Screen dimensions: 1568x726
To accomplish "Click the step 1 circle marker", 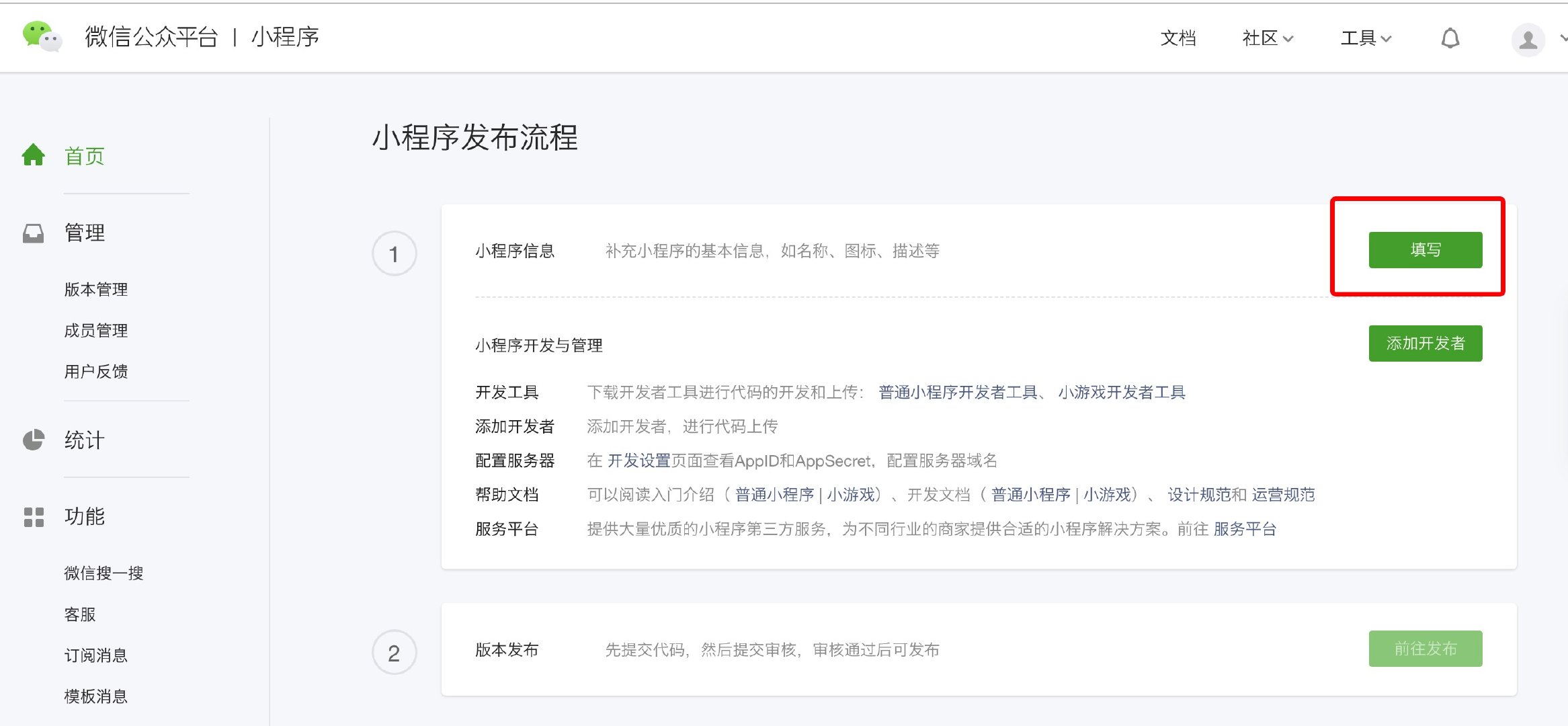I will 394,254.
